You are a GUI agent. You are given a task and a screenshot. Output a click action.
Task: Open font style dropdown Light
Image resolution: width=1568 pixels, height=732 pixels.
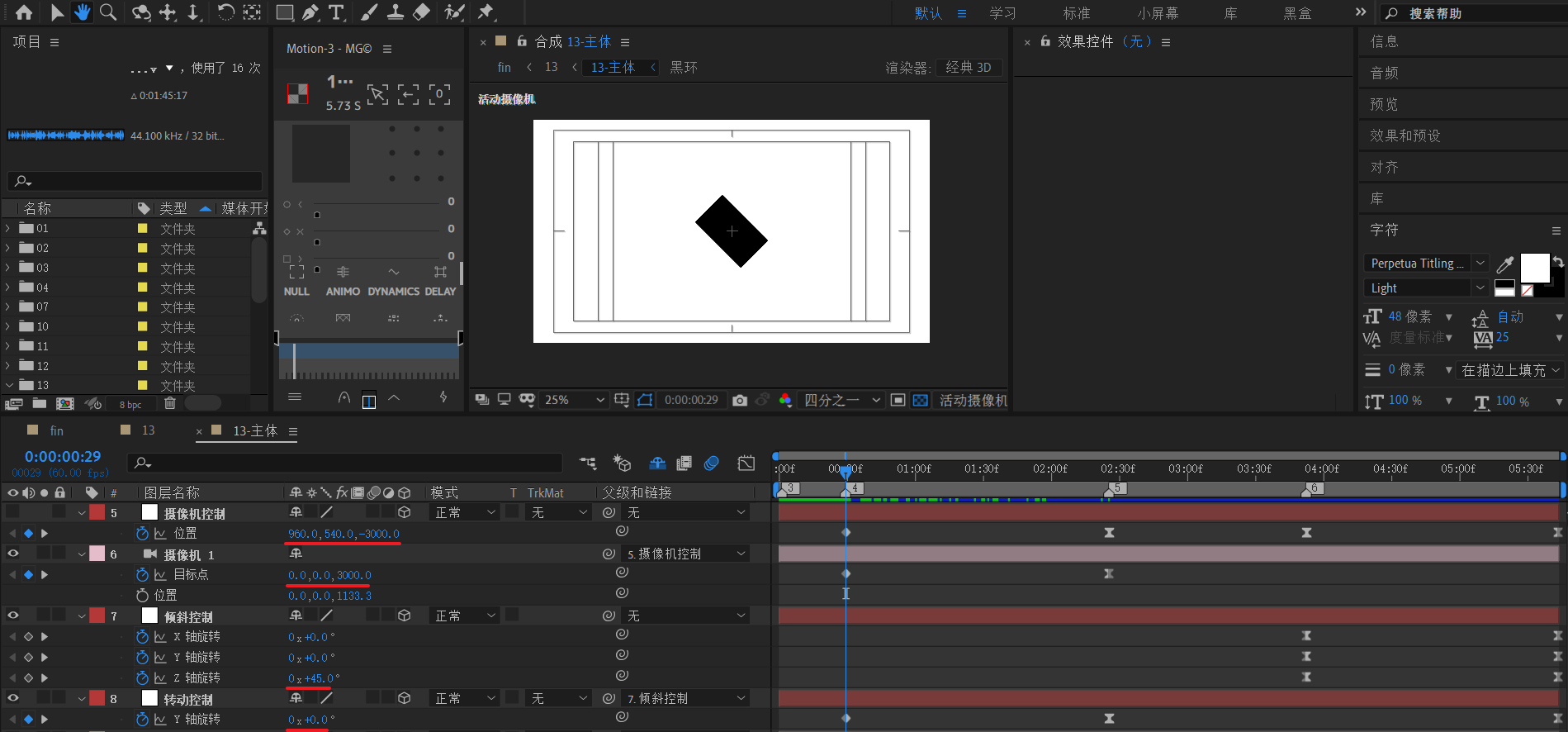click(1425, 288)
